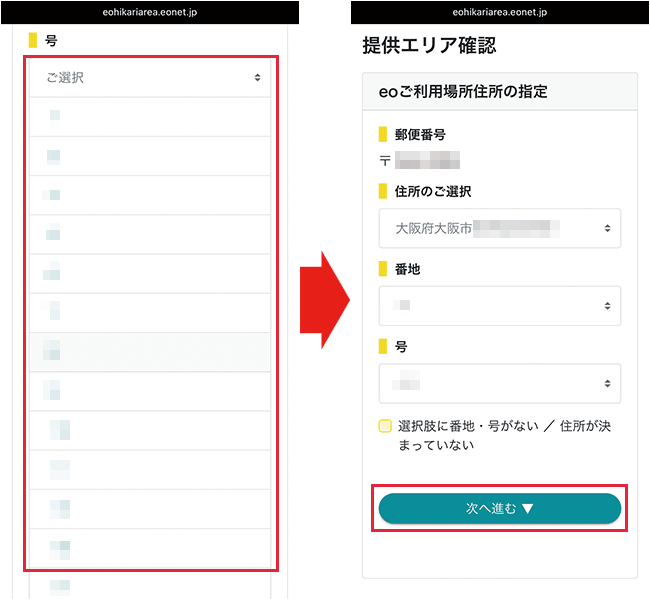Click the 提供エリア確認 page heading
The height and width of the screenshot is (600, 650).
429,45
